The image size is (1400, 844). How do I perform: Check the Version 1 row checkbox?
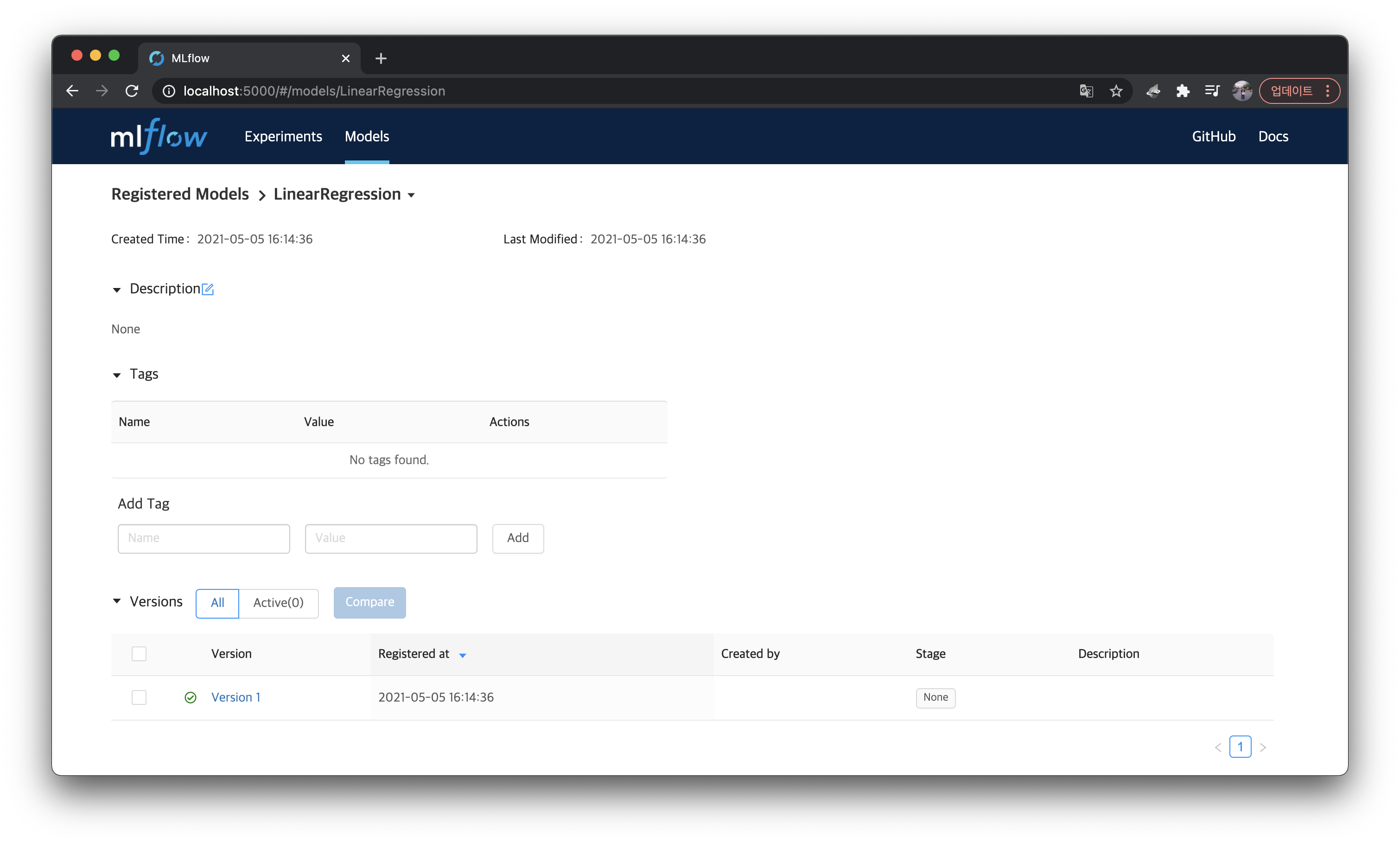pos(139,697)
